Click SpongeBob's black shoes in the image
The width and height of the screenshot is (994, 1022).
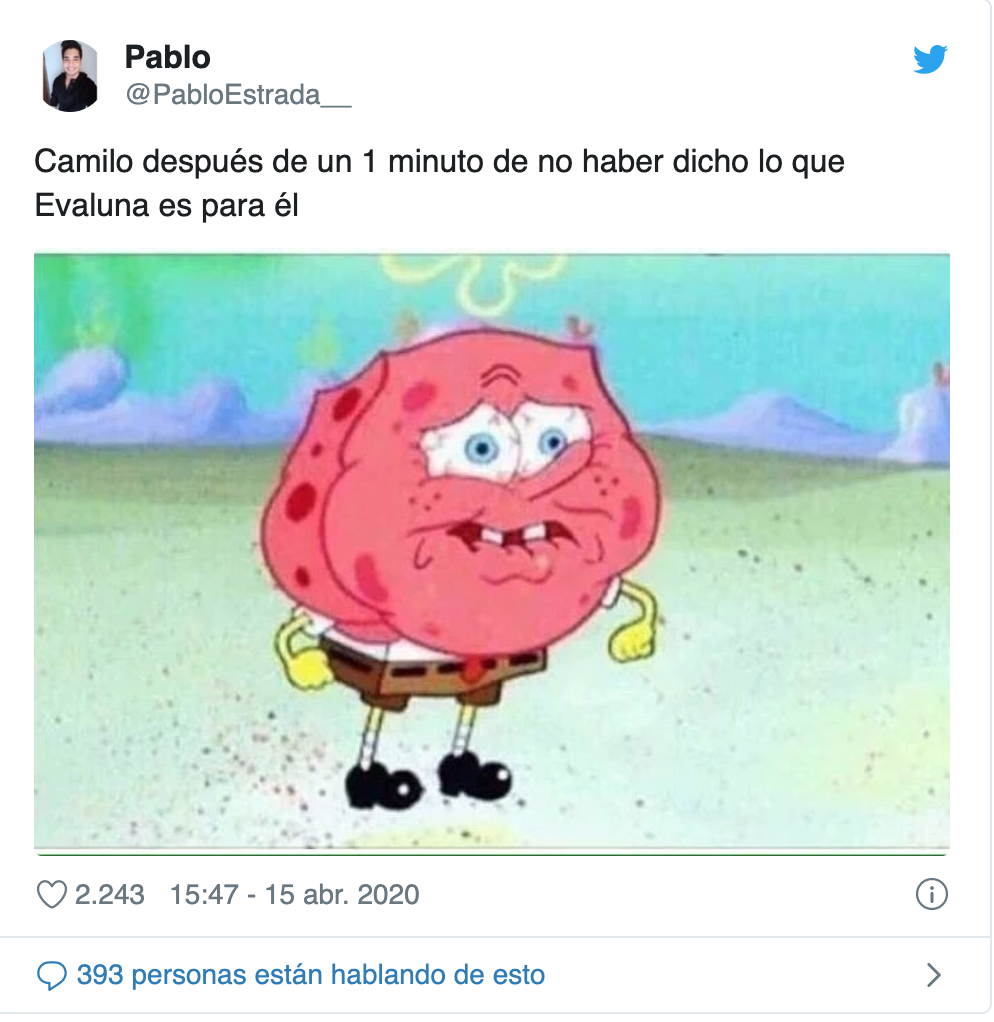(428, 780)
